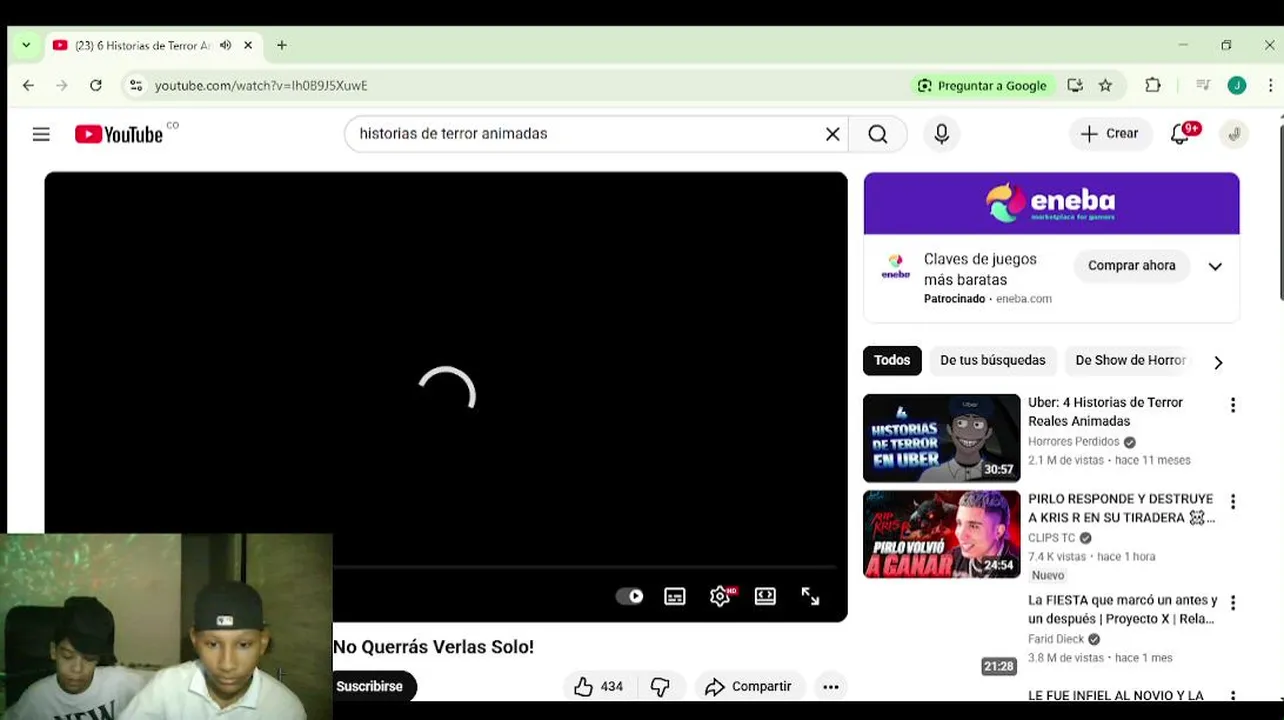This screenshot has width=1284, height=720.
Task: Open the notifications bell
Action: tap(1180, 134)
